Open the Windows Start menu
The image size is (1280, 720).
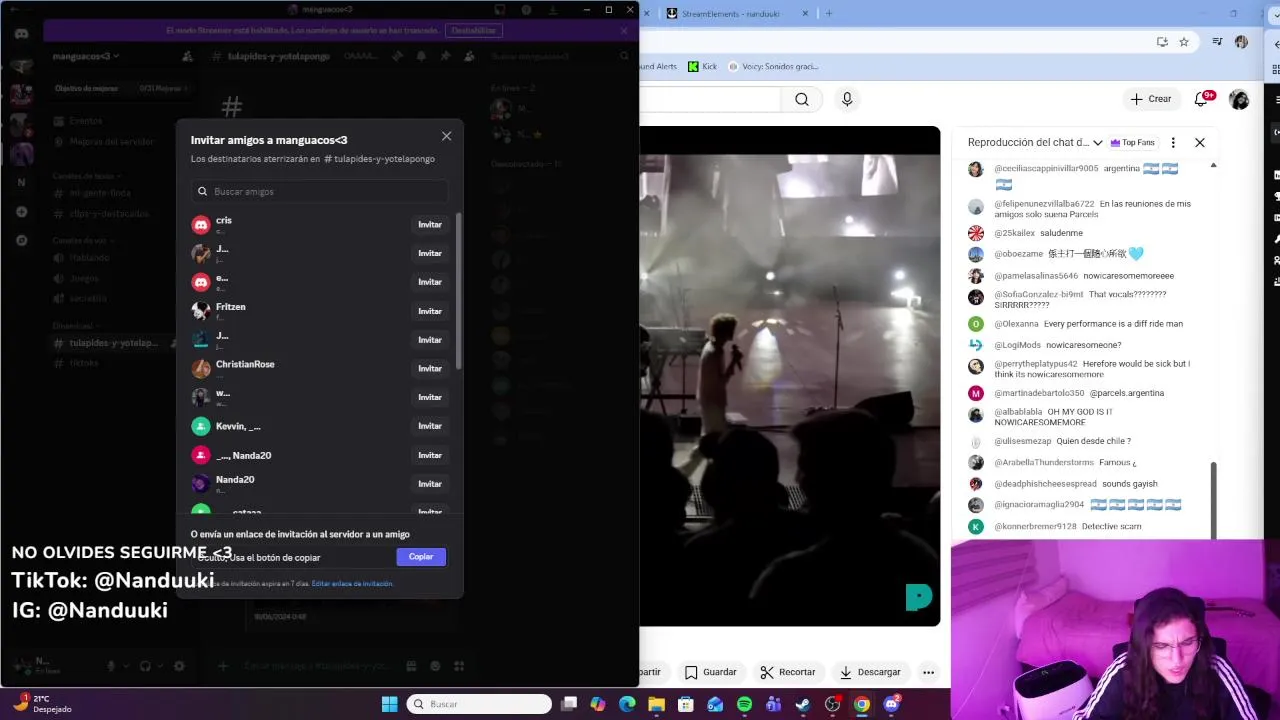pos(389,704)
